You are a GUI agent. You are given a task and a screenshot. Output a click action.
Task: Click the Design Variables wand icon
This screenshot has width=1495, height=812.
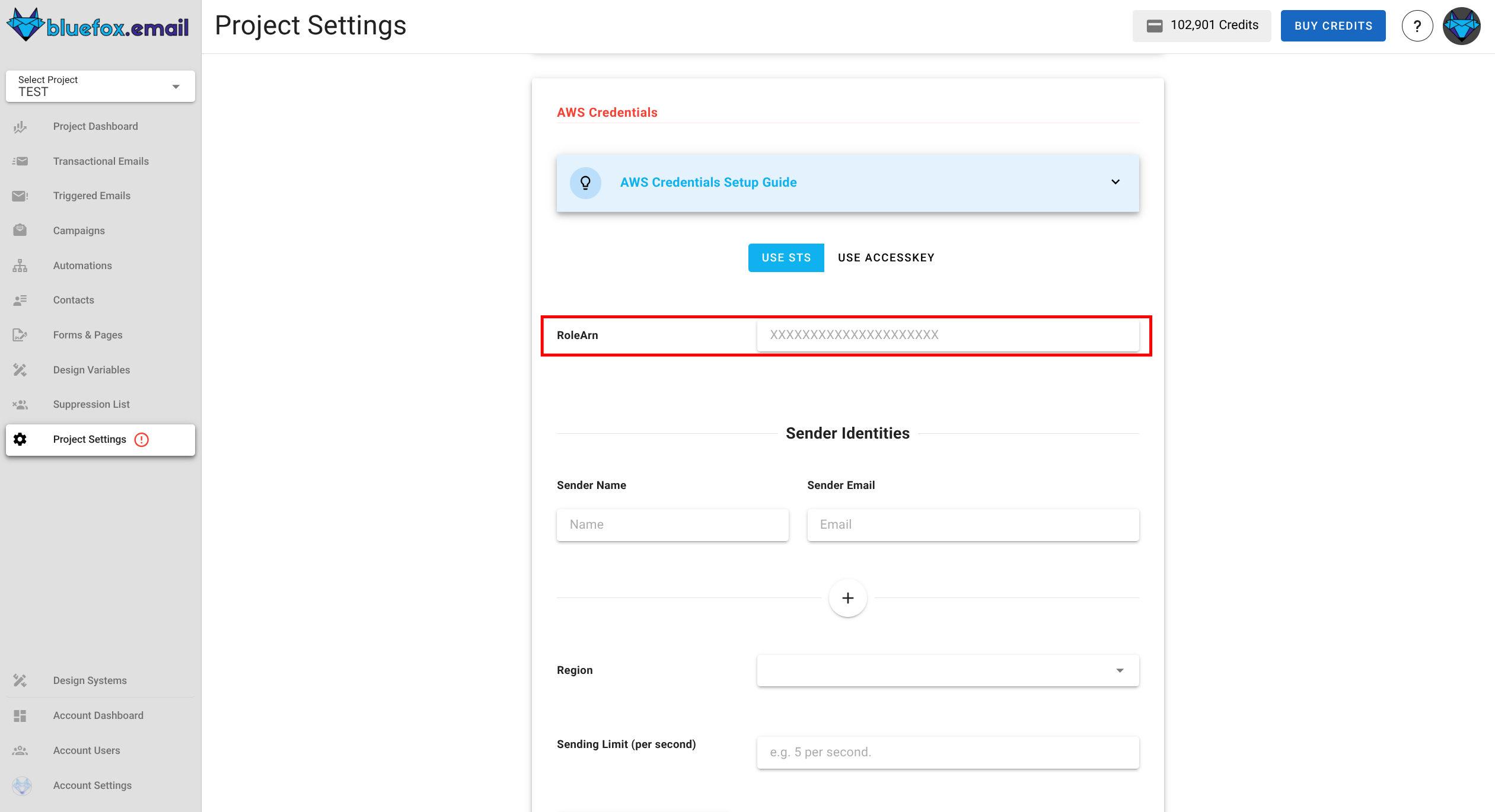tap(20, 369)
